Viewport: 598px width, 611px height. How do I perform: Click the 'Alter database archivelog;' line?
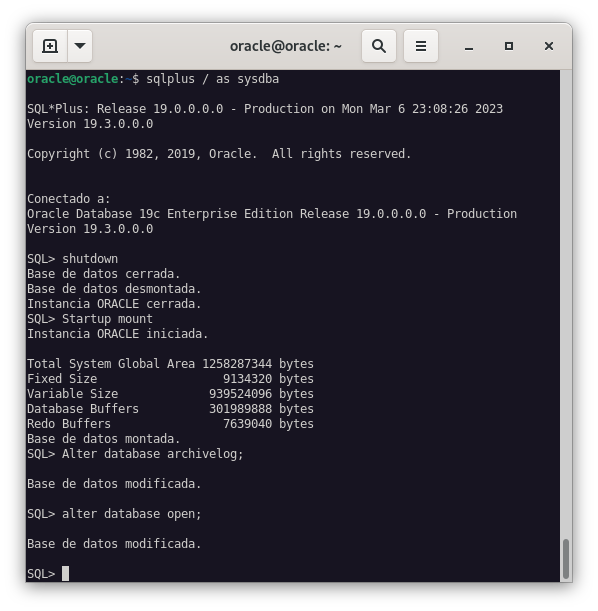coord(152,454)
